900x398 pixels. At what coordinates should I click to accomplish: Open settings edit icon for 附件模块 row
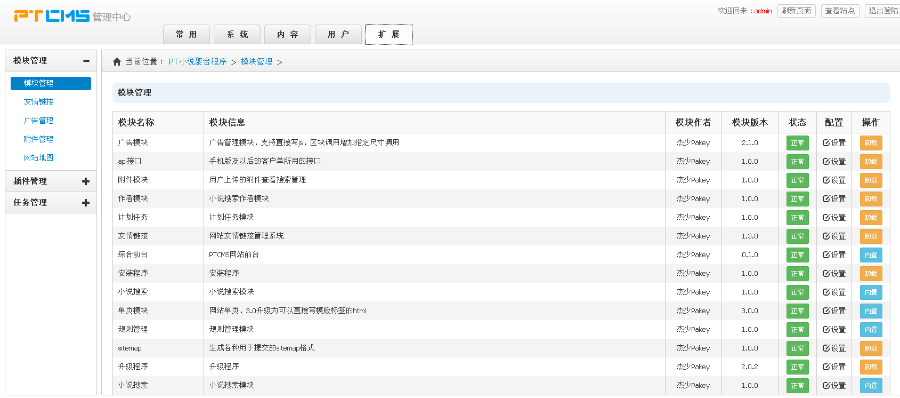(827, 180)
